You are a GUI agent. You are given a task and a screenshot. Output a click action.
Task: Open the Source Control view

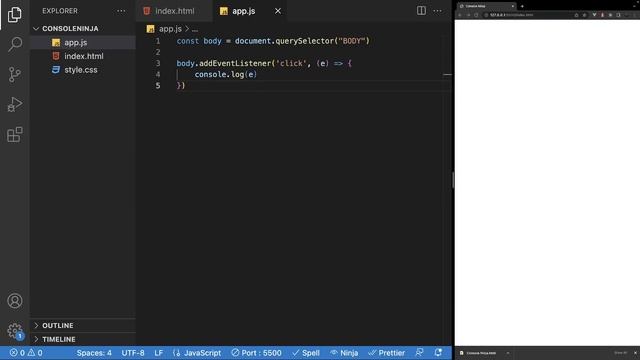point(15,74)
